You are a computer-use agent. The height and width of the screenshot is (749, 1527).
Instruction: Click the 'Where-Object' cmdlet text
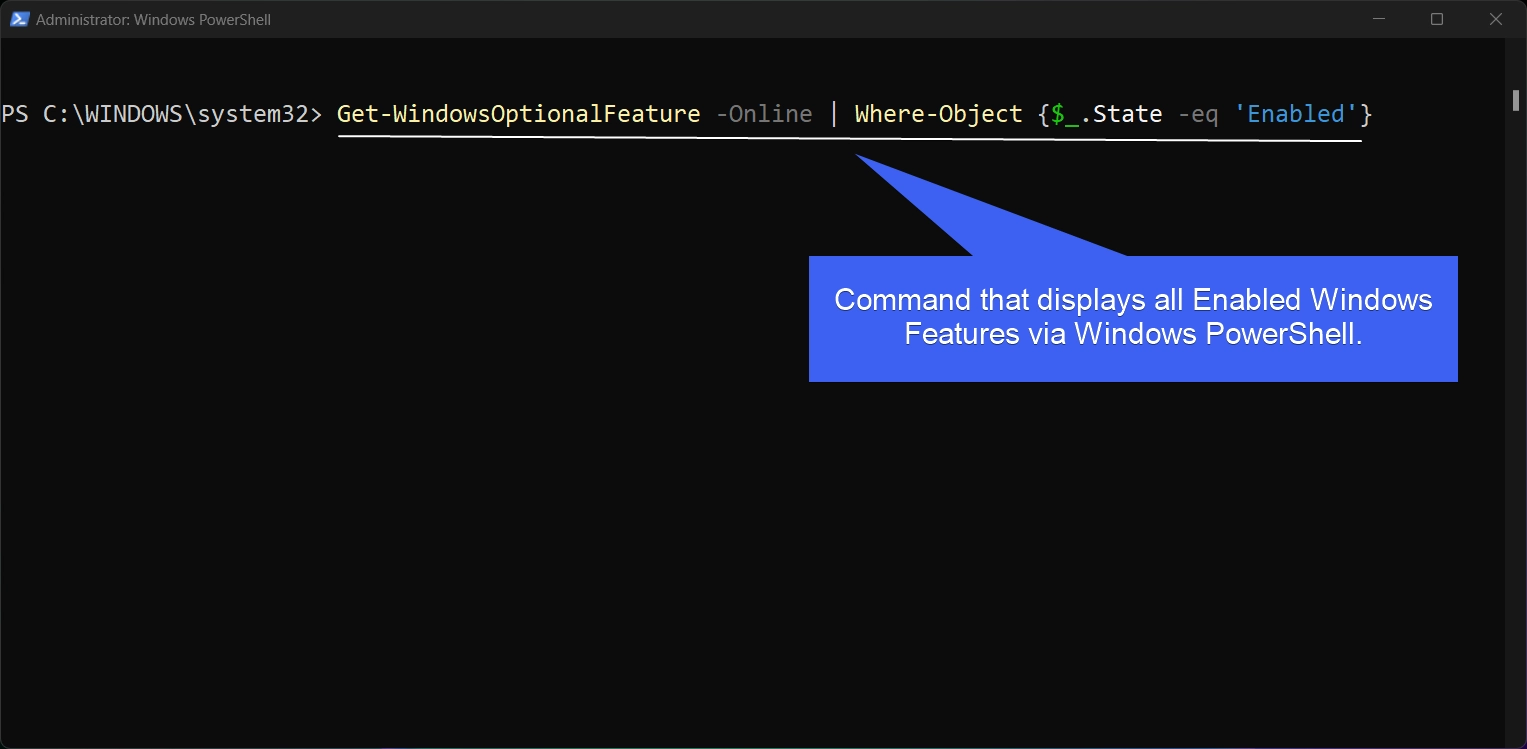click(x=938, y=114)
